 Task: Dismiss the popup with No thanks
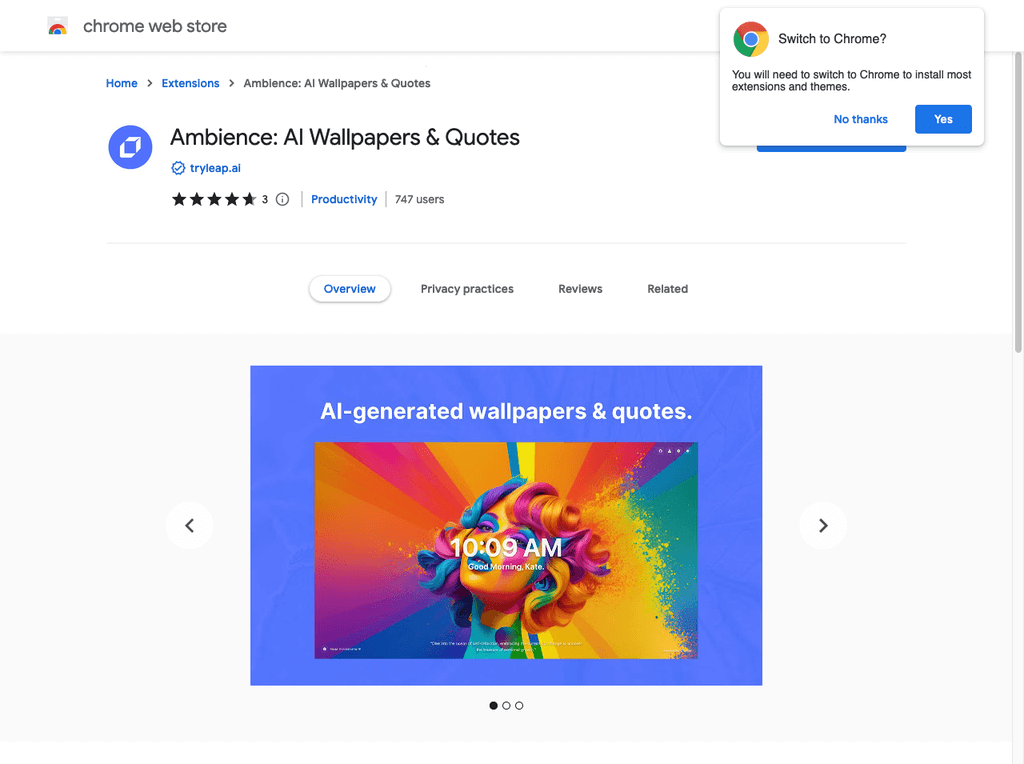pyautogui.click(x=860, y=119)
